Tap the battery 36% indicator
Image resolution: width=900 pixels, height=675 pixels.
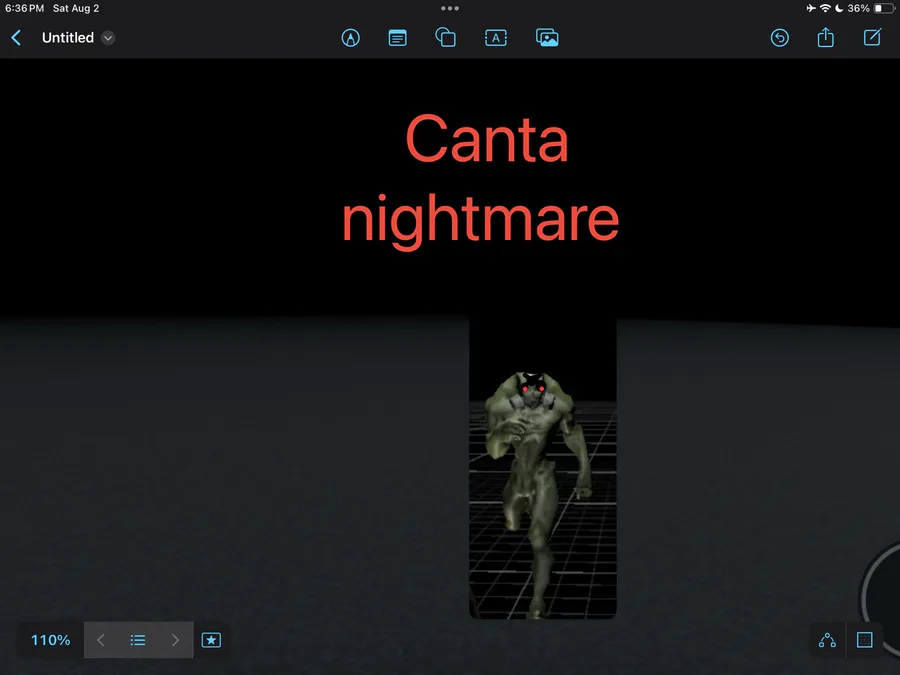pyautogui.click(x=871, y=8)
